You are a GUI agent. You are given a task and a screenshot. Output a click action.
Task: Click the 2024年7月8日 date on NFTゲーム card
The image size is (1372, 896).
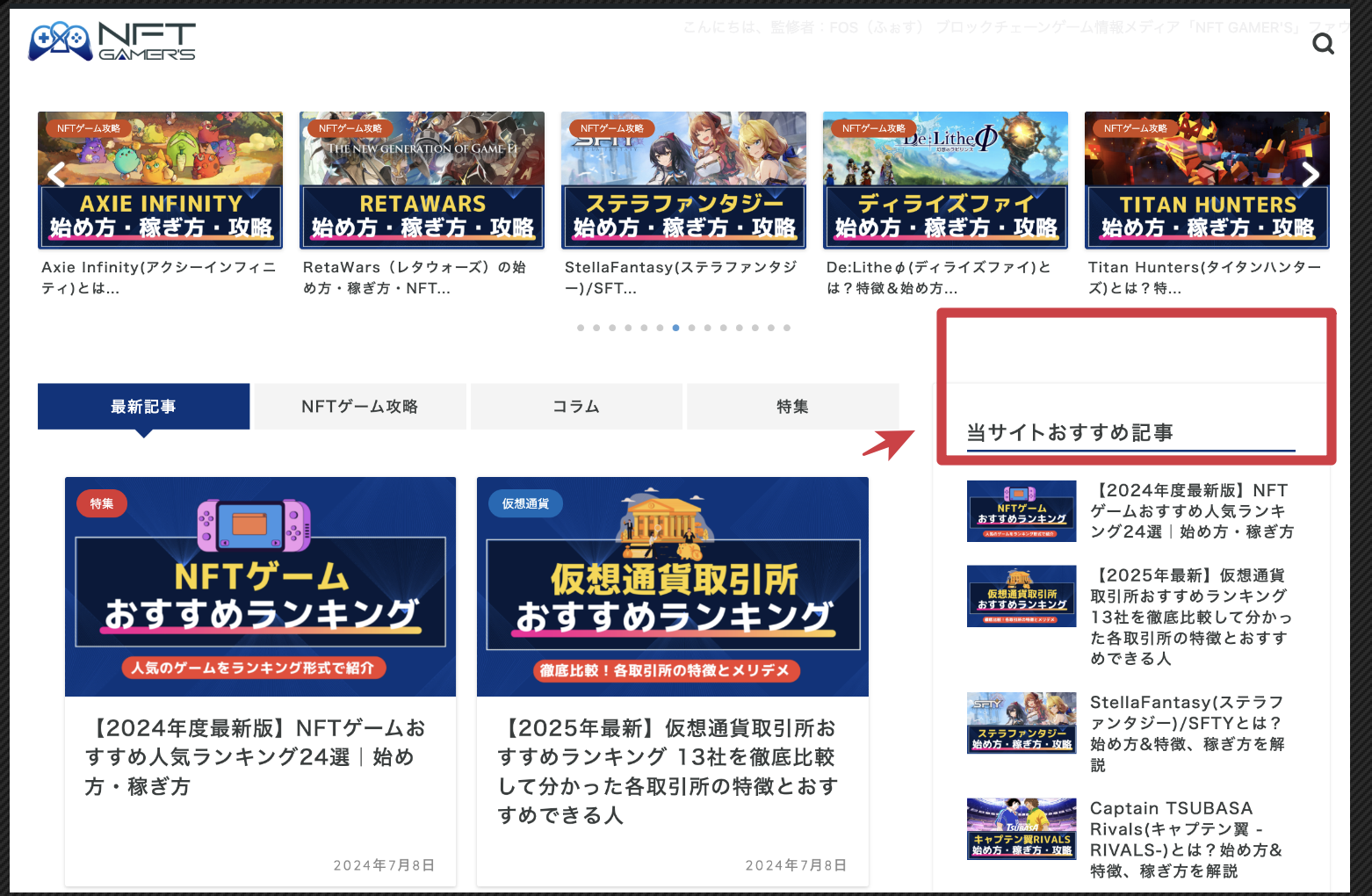coord(384,865)
